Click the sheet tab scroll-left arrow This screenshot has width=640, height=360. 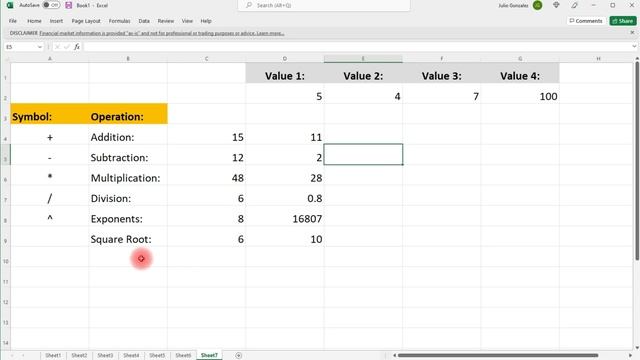12,356
